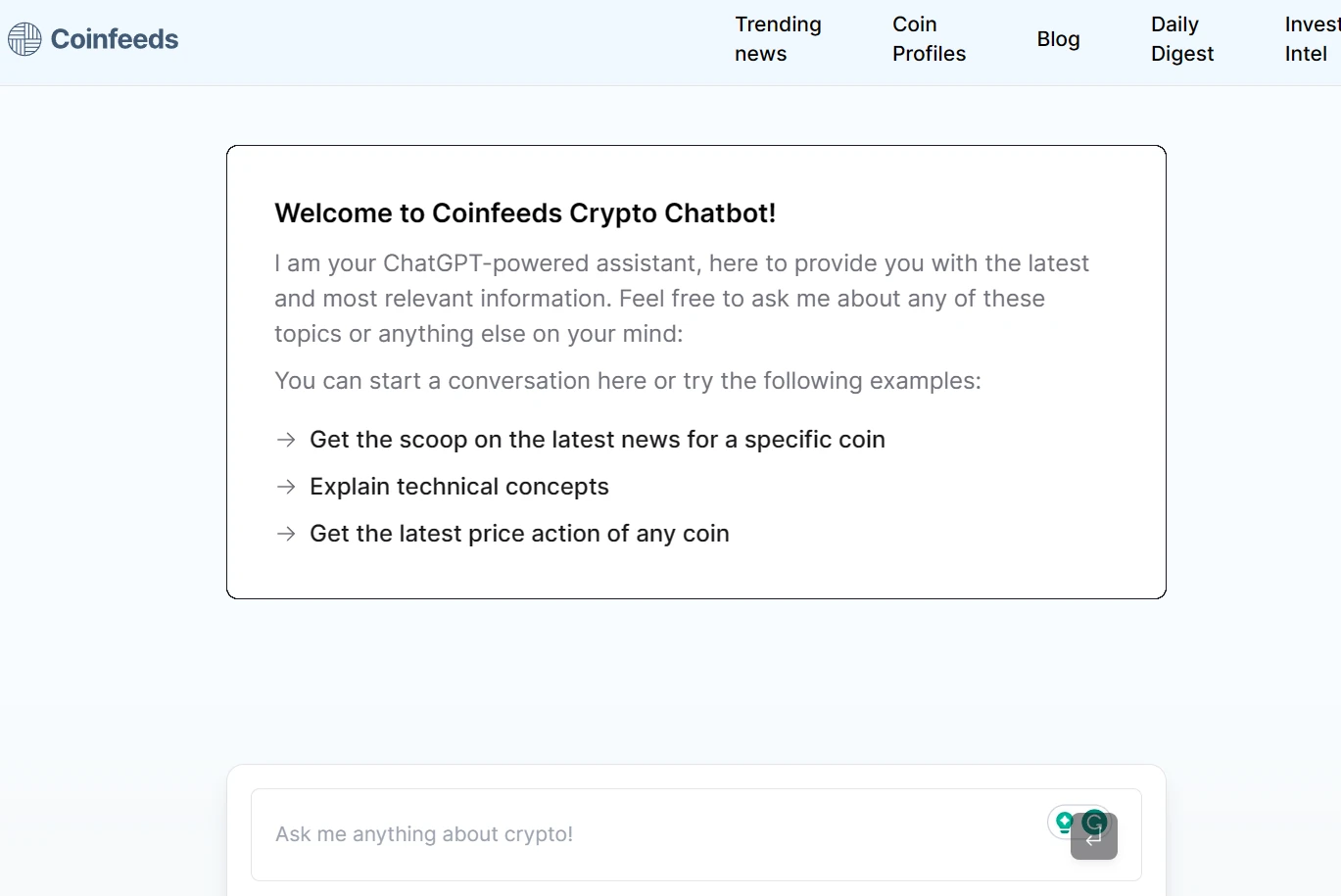
Task: Select the latest news for a specific coin example
Action: point(597,440)
